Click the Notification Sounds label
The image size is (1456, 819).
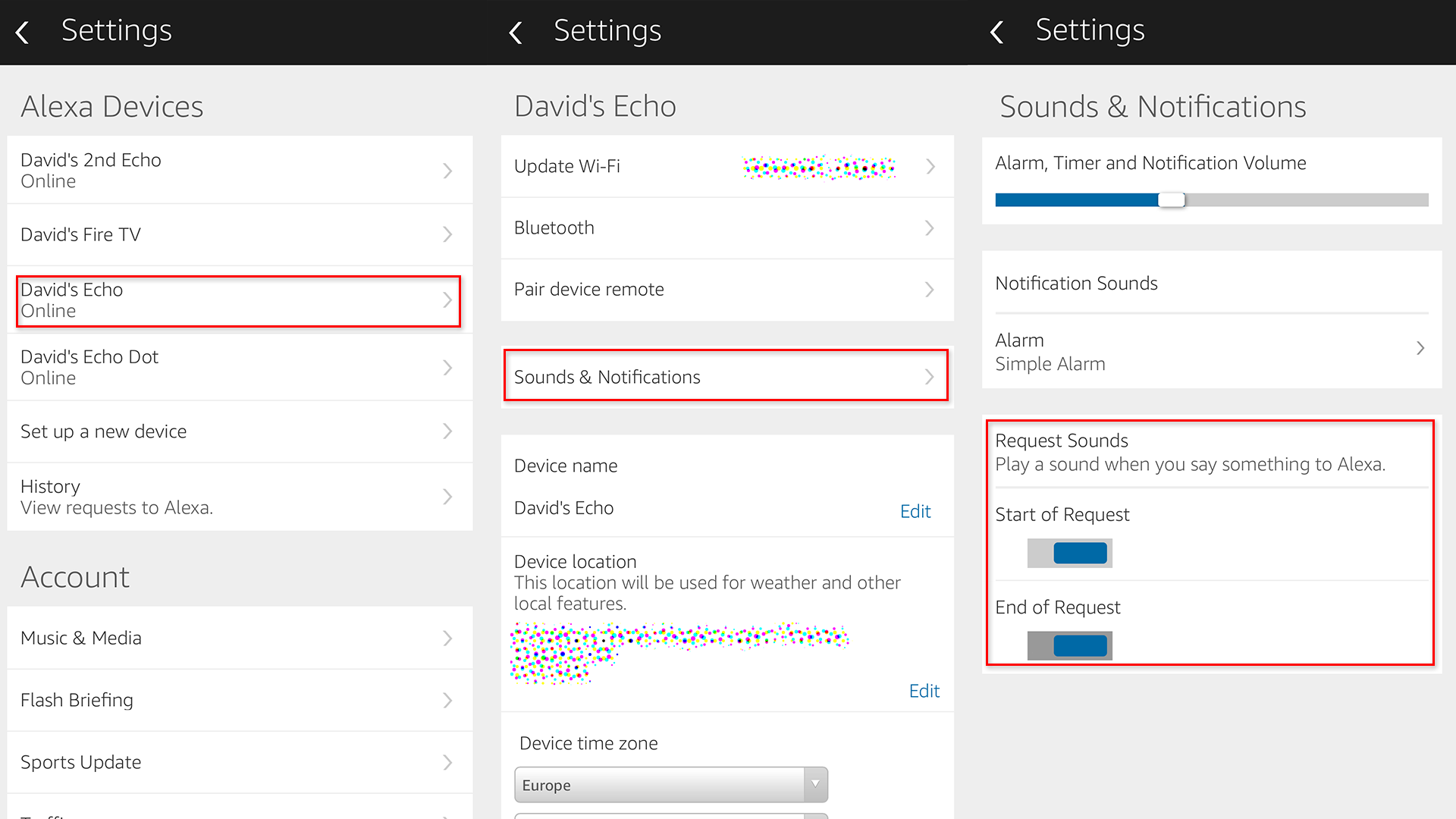click(1076, 284)
